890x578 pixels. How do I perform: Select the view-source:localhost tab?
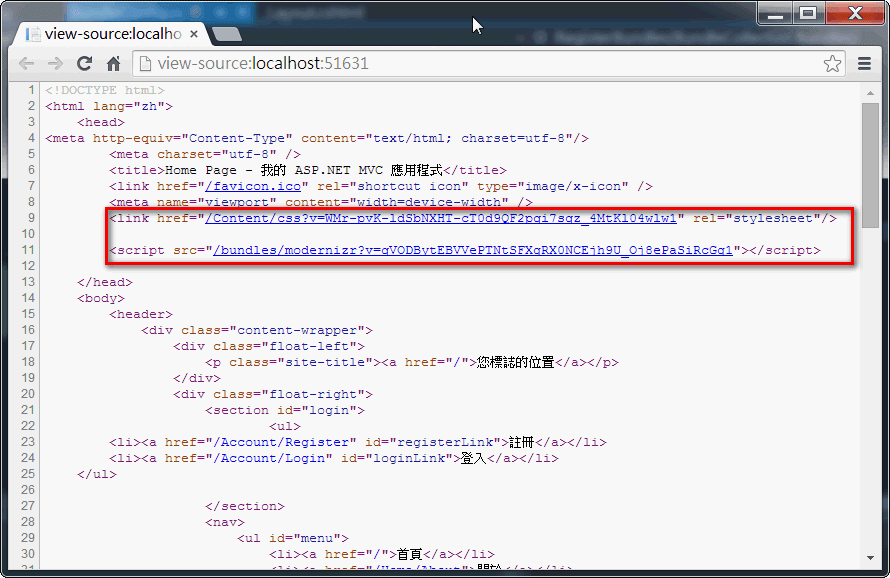pos(112,34)
